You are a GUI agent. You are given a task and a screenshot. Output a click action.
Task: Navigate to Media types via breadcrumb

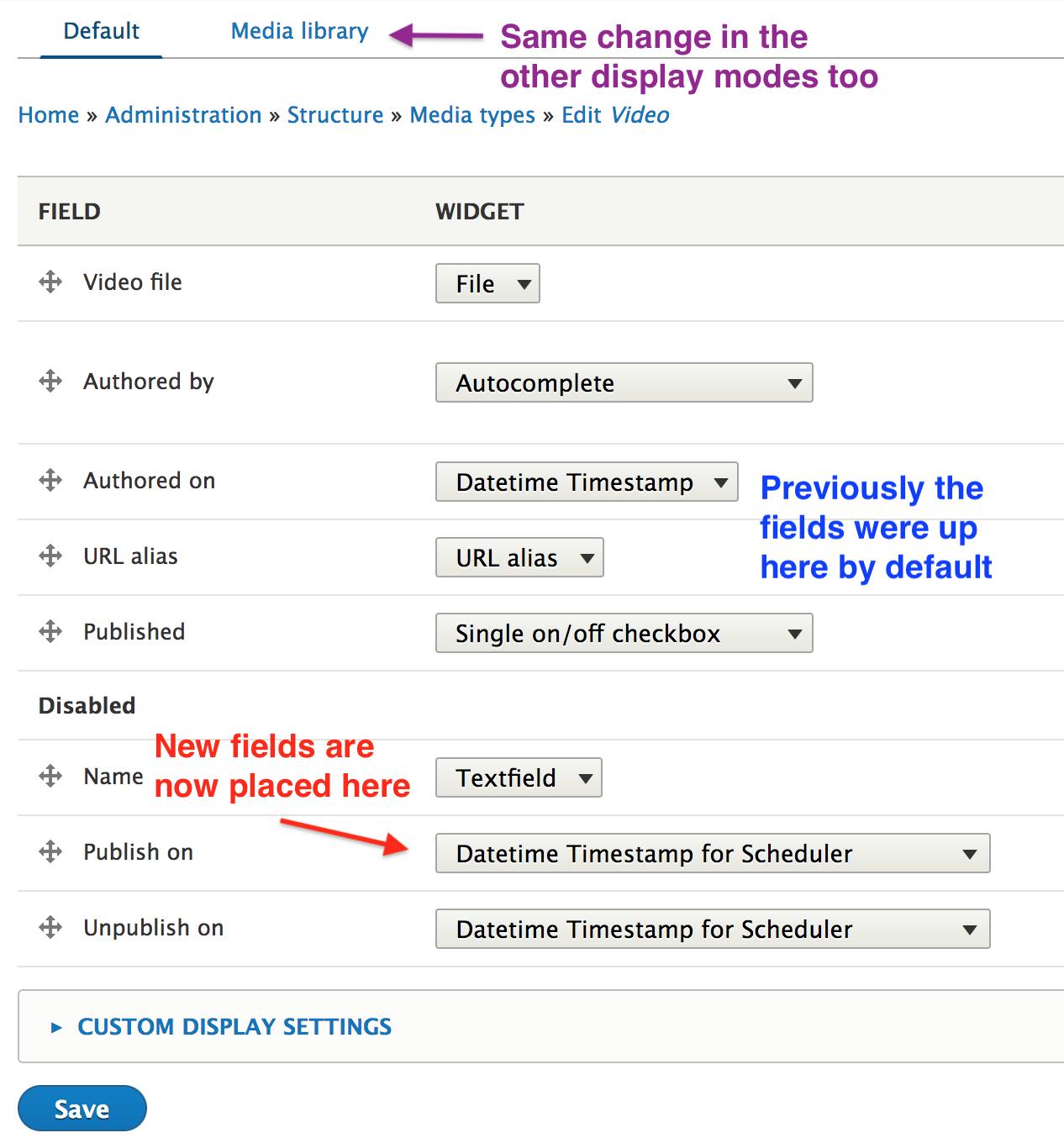471,115
